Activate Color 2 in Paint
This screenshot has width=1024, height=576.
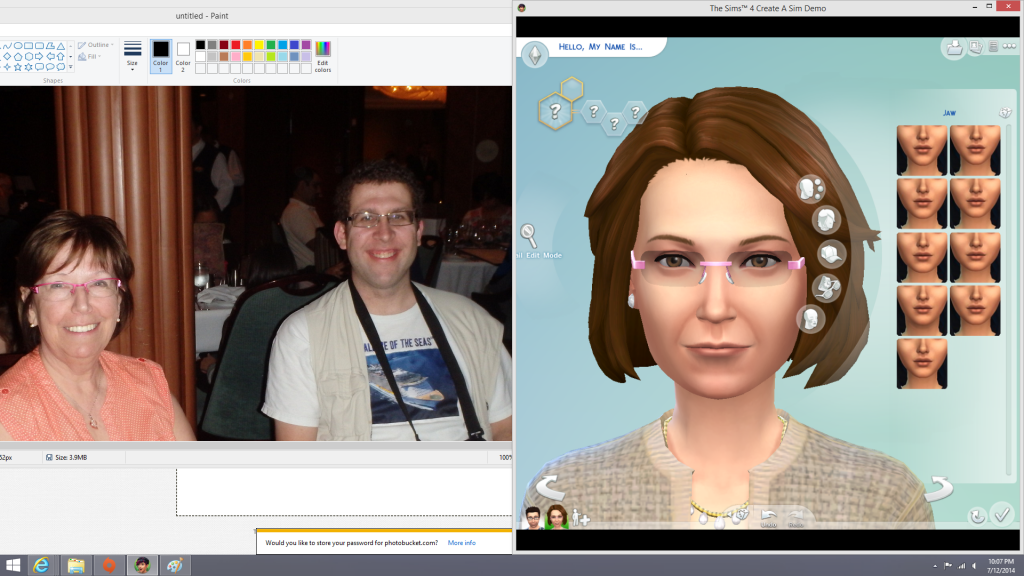183,56
